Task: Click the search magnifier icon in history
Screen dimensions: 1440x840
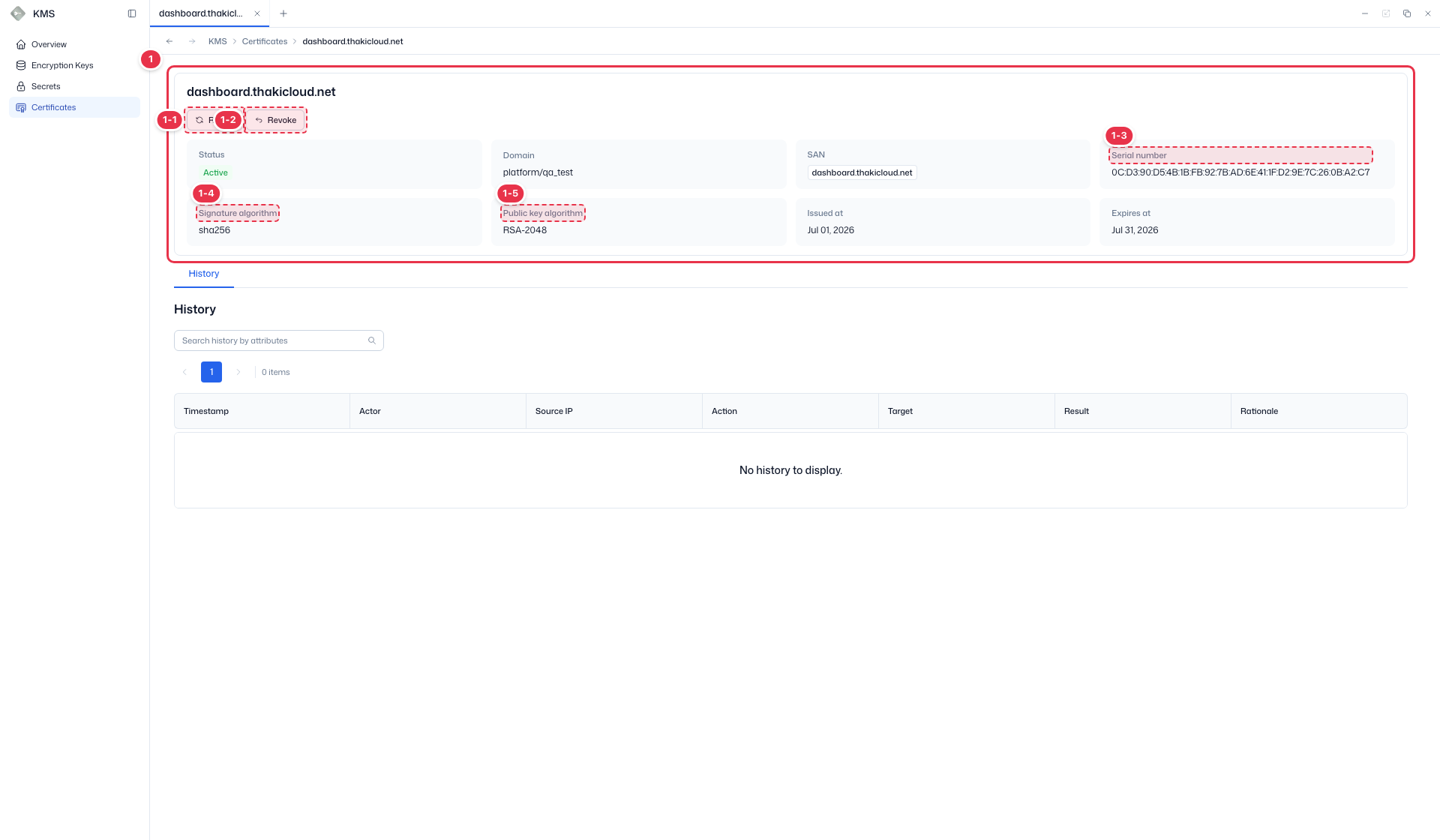Action: point(372,340)
